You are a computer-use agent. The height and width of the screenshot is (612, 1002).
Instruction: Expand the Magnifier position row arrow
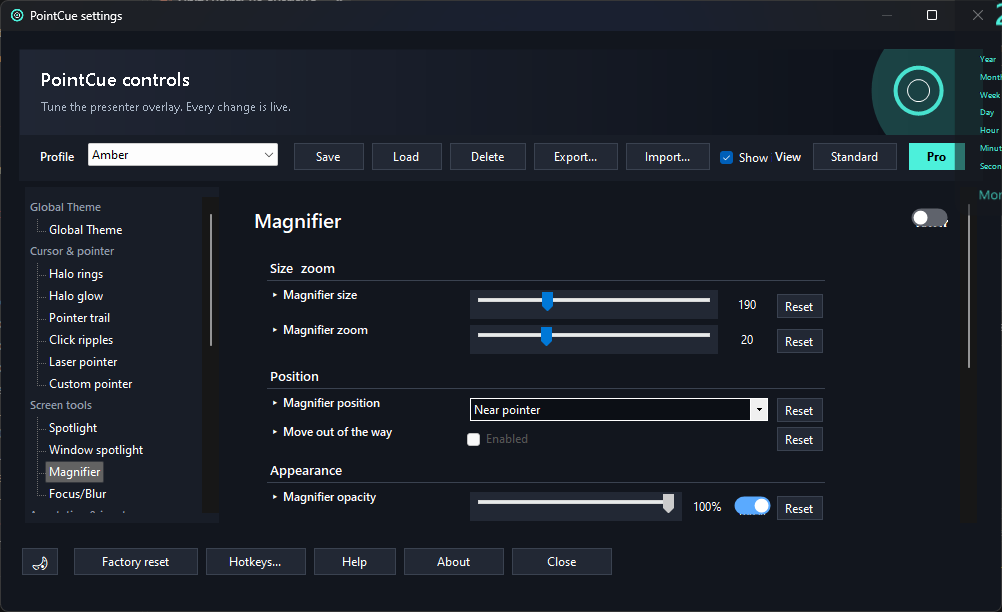pos(275,403)
